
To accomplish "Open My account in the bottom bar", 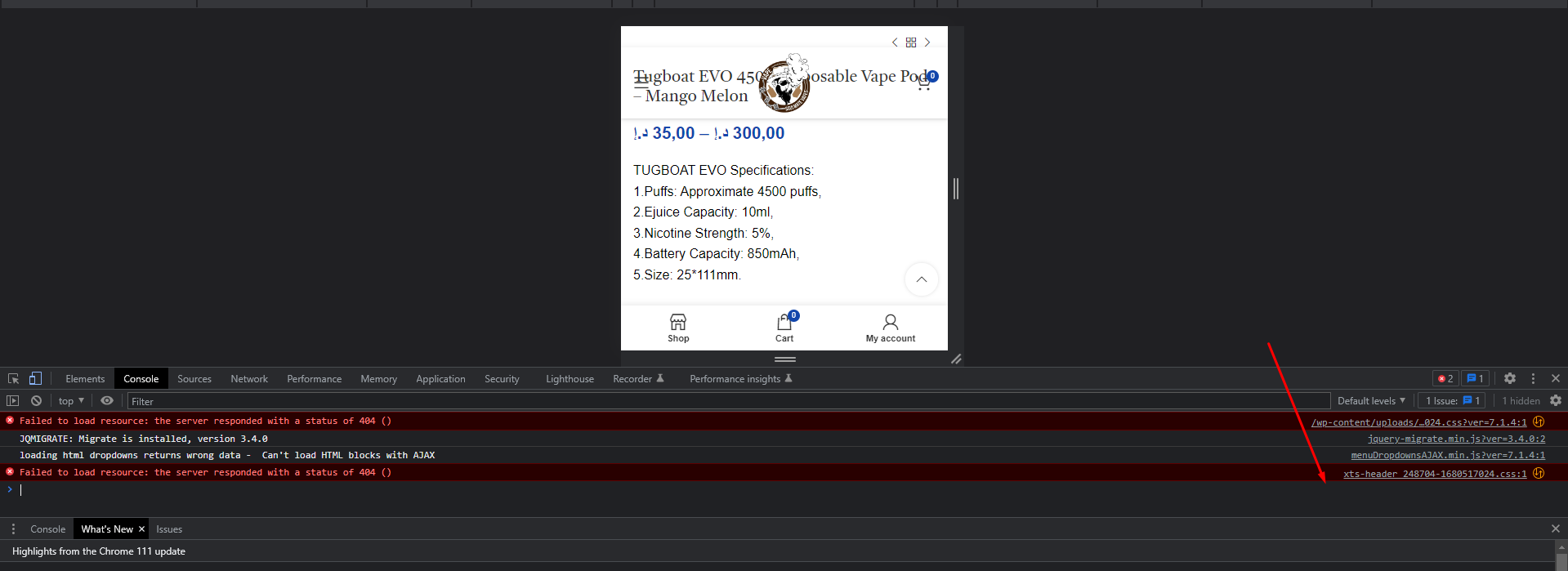I will 891,328.
